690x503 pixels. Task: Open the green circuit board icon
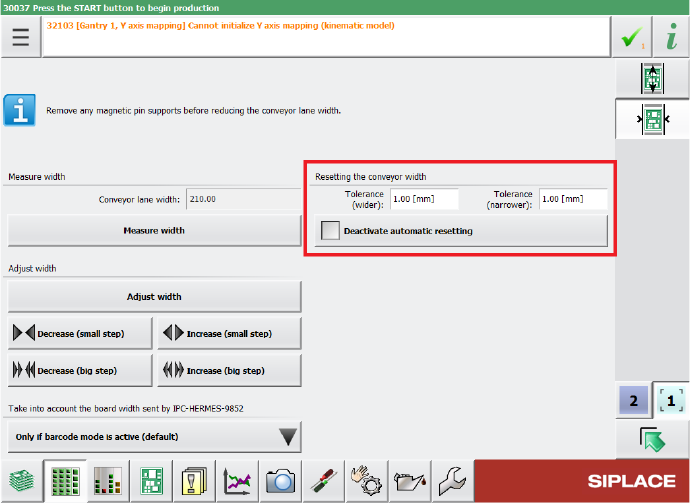pyautogui.click(x=151, y=481)
